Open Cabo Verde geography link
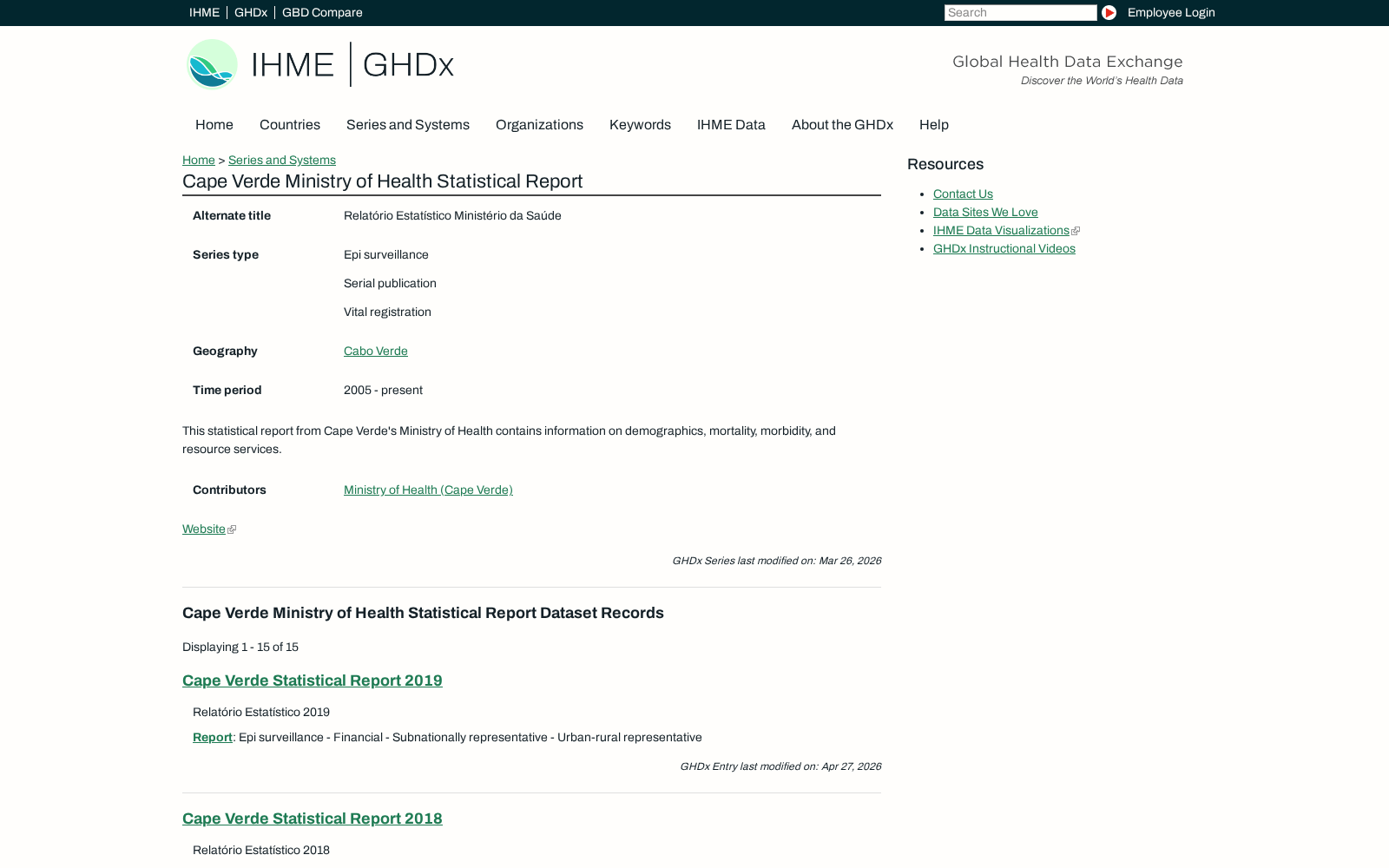Screen dimensions: 1389x868 point(376,352)
